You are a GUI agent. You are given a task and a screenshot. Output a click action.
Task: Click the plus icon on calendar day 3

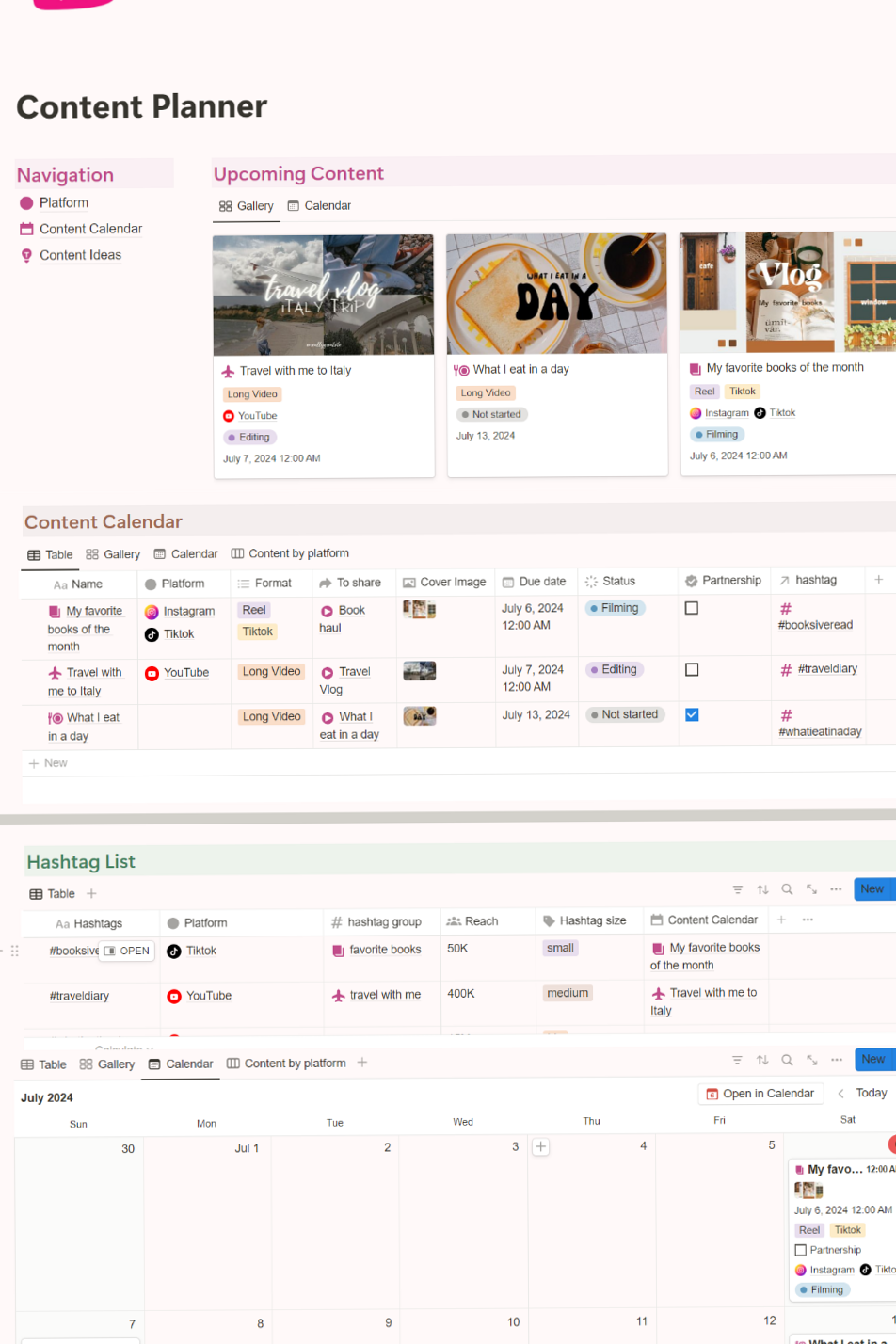tap(540, 1146)
